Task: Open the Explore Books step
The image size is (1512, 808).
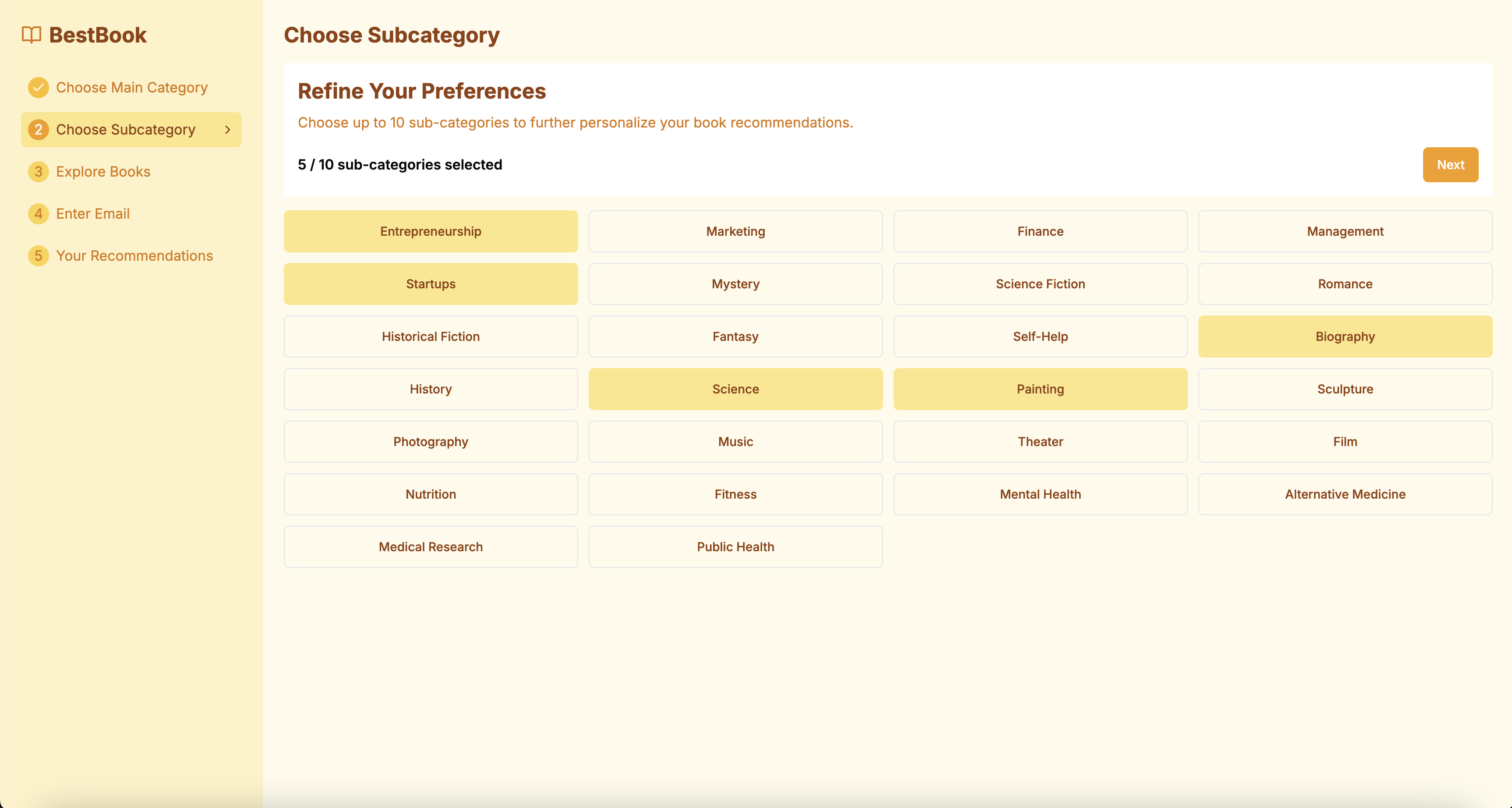Action: pos(103,171)
